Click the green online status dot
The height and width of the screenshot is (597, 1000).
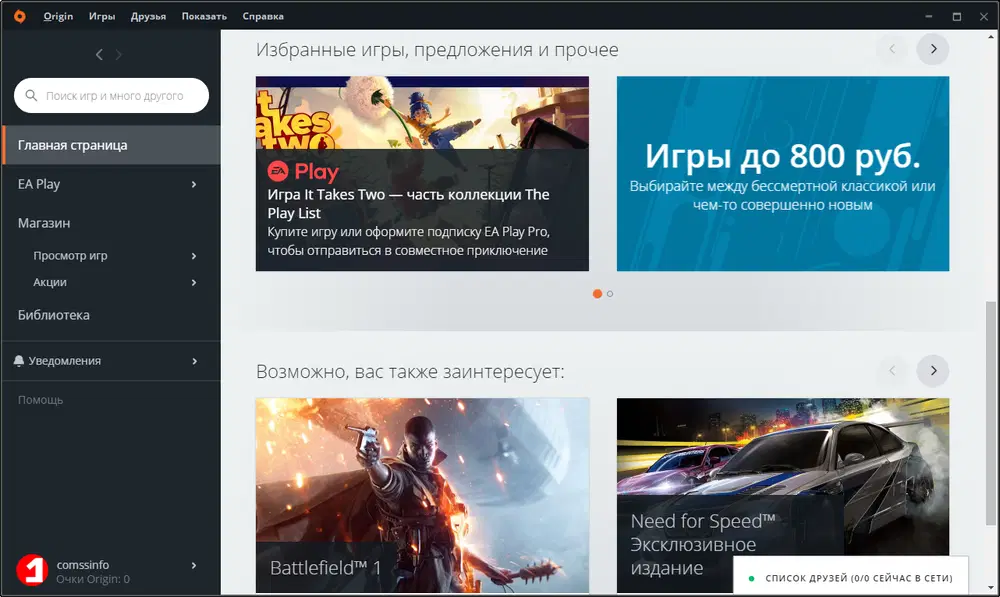click(x=751, y=579)
